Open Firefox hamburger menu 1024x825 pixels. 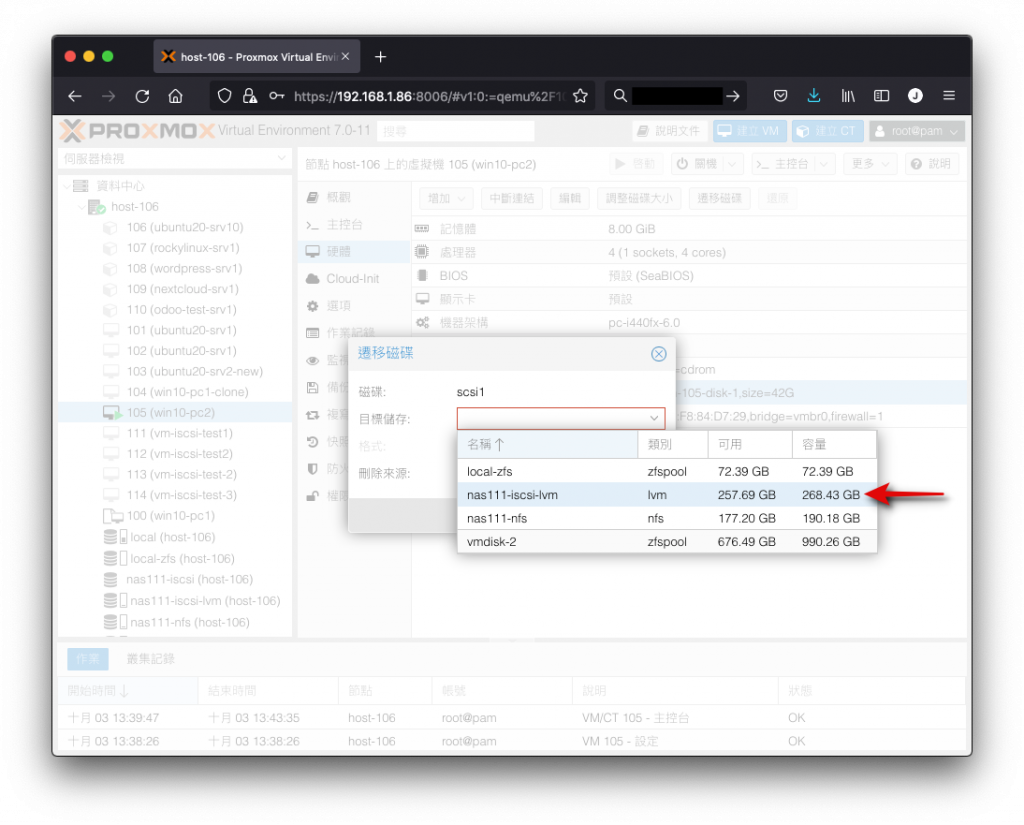(949, 96)
